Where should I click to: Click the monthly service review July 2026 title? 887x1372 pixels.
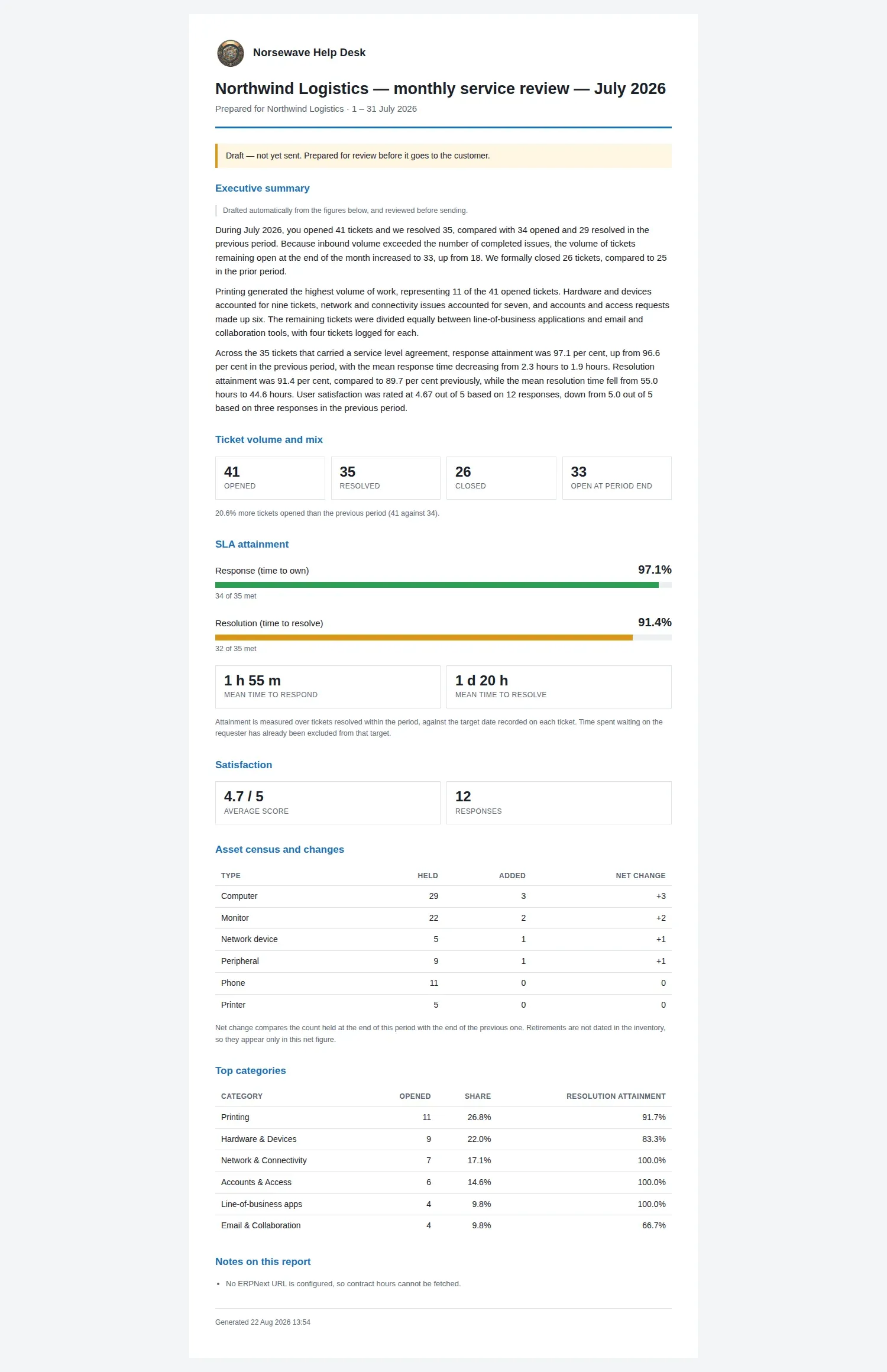coord(441,89)
